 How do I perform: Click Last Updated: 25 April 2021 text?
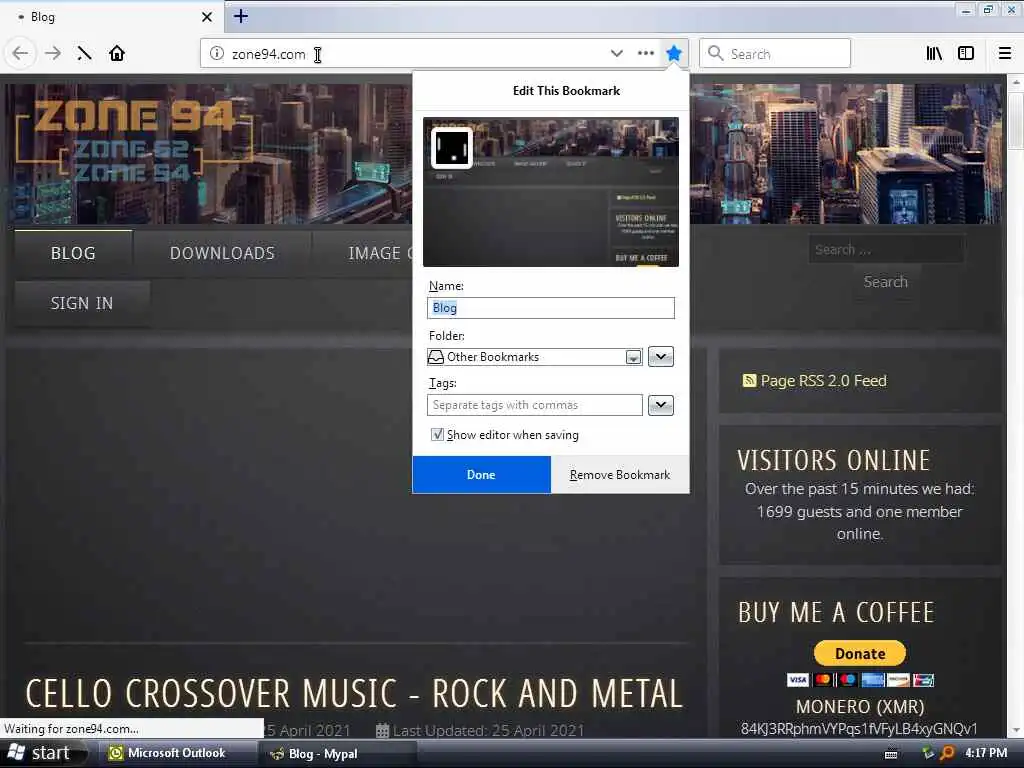488,730
